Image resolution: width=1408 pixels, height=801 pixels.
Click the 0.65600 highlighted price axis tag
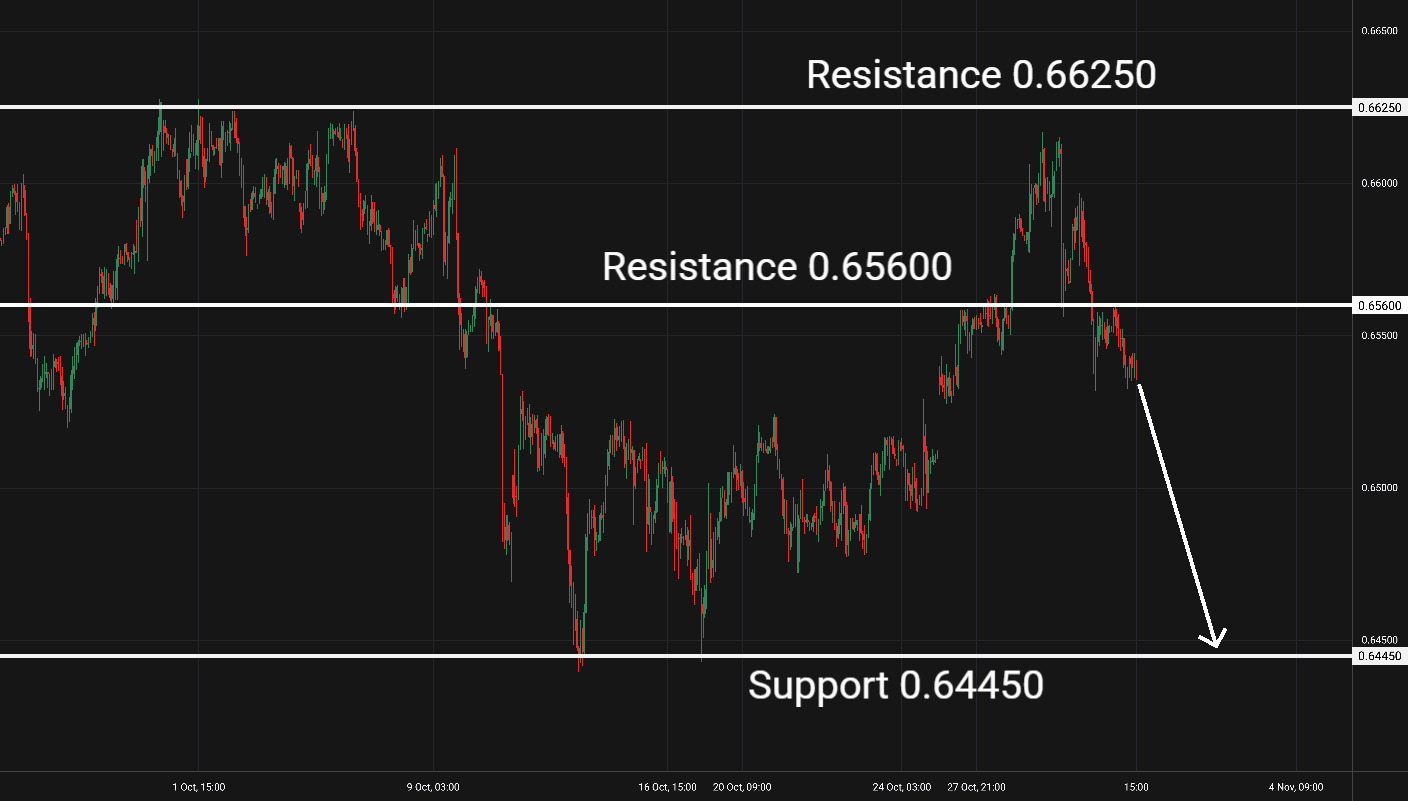click(x=1380, y=305)
